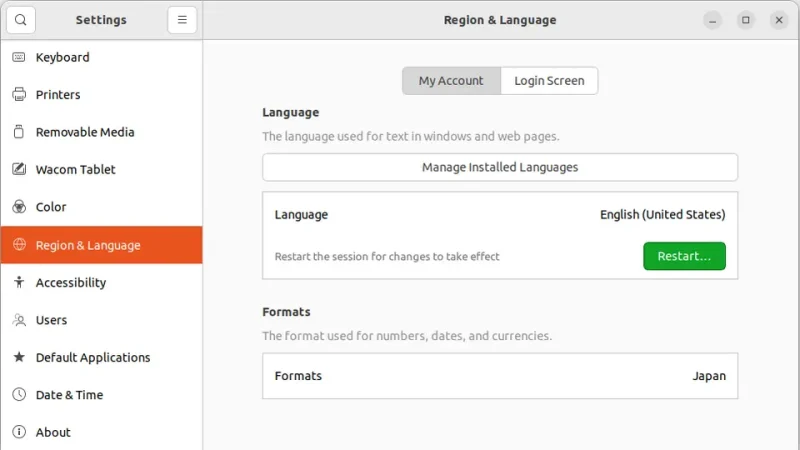This screenshot has height=450, width=800.
Task: Click the Default Applications star icon
Action: coord(19,358)
